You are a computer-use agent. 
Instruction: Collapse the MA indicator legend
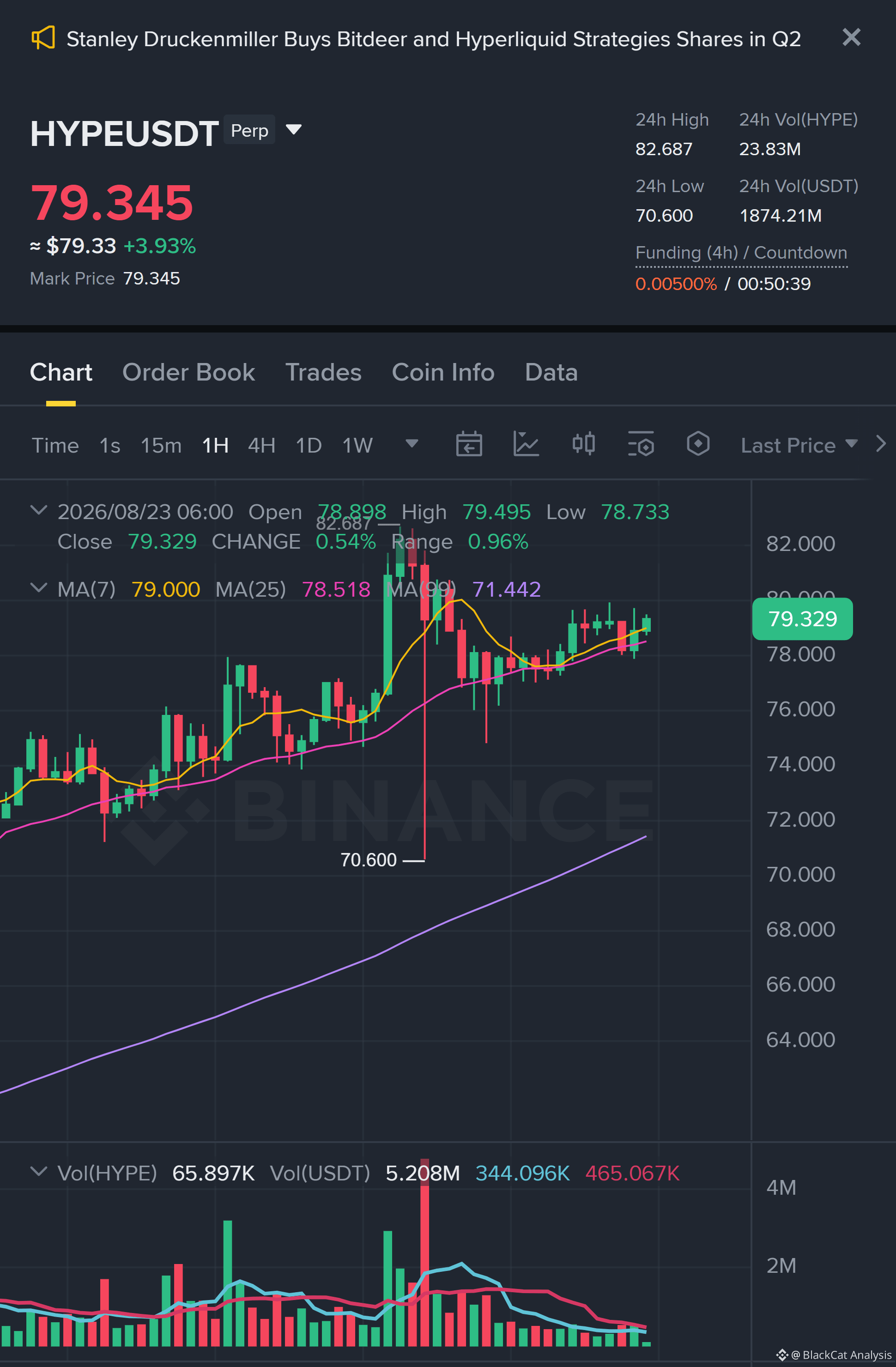click(x=38, y=587)
